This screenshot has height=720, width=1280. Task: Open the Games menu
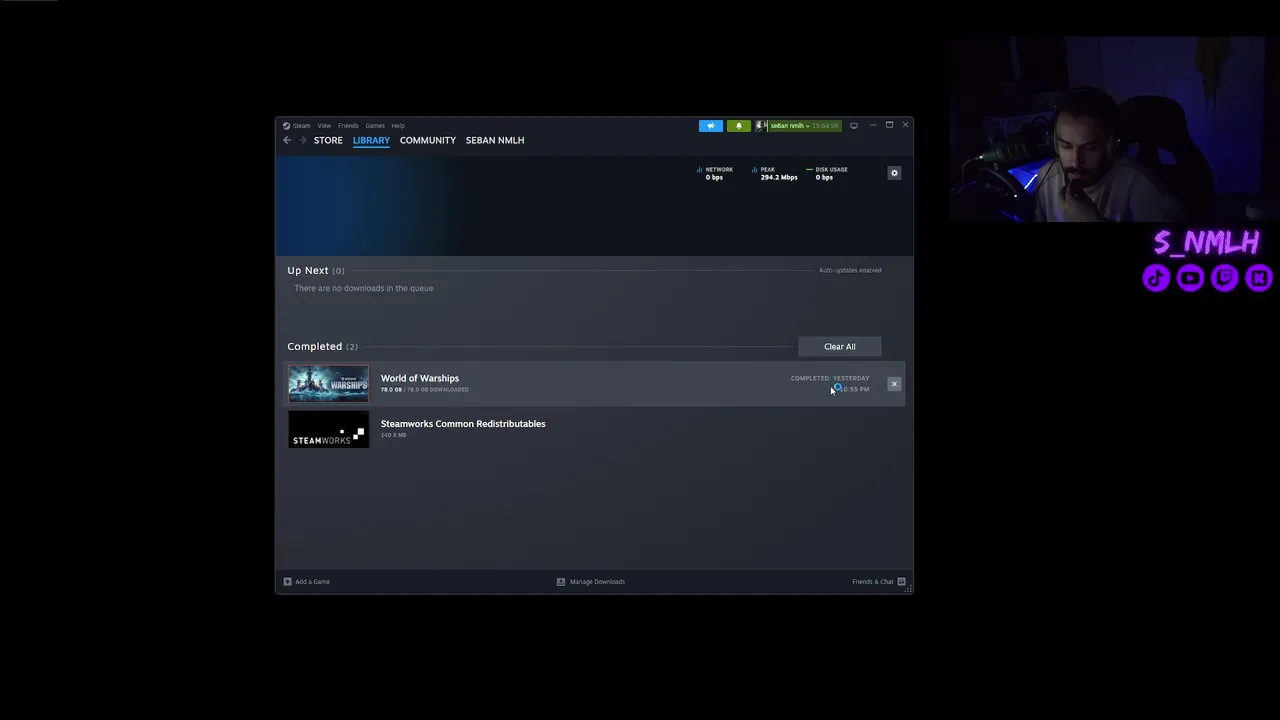click(375, 126)
